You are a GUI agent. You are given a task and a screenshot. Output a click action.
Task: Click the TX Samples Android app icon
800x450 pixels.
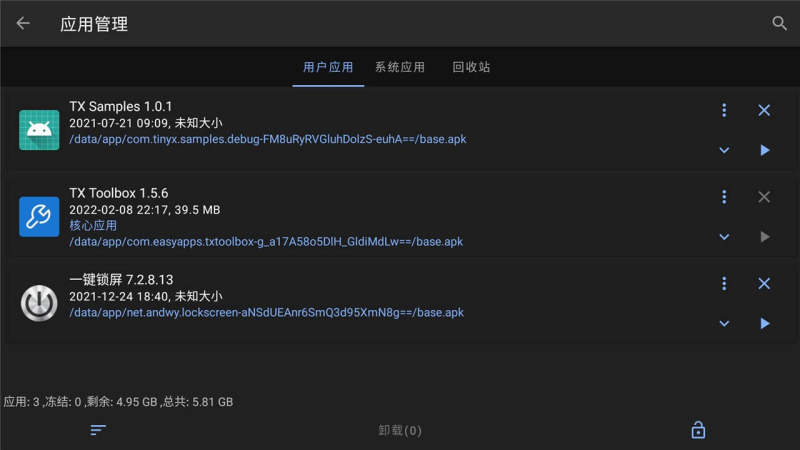(39, 130)
